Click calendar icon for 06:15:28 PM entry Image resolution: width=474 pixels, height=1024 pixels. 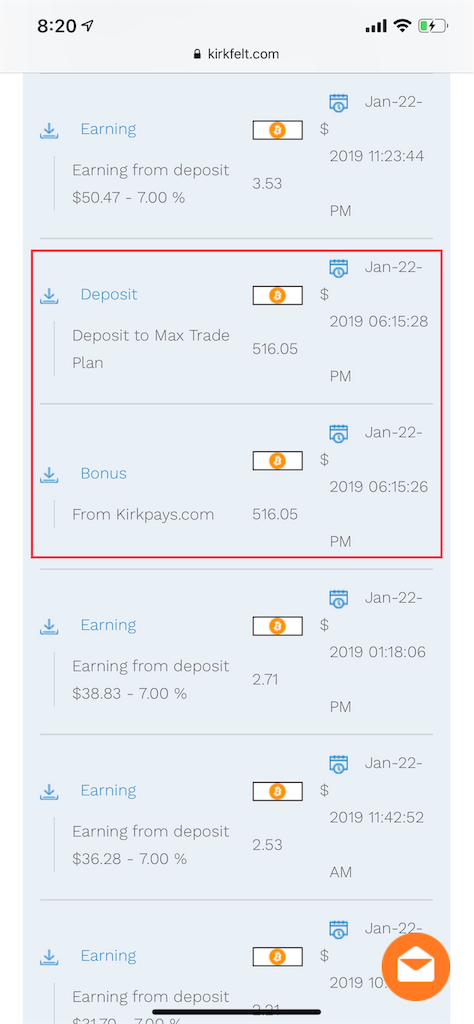pos(338,268)
